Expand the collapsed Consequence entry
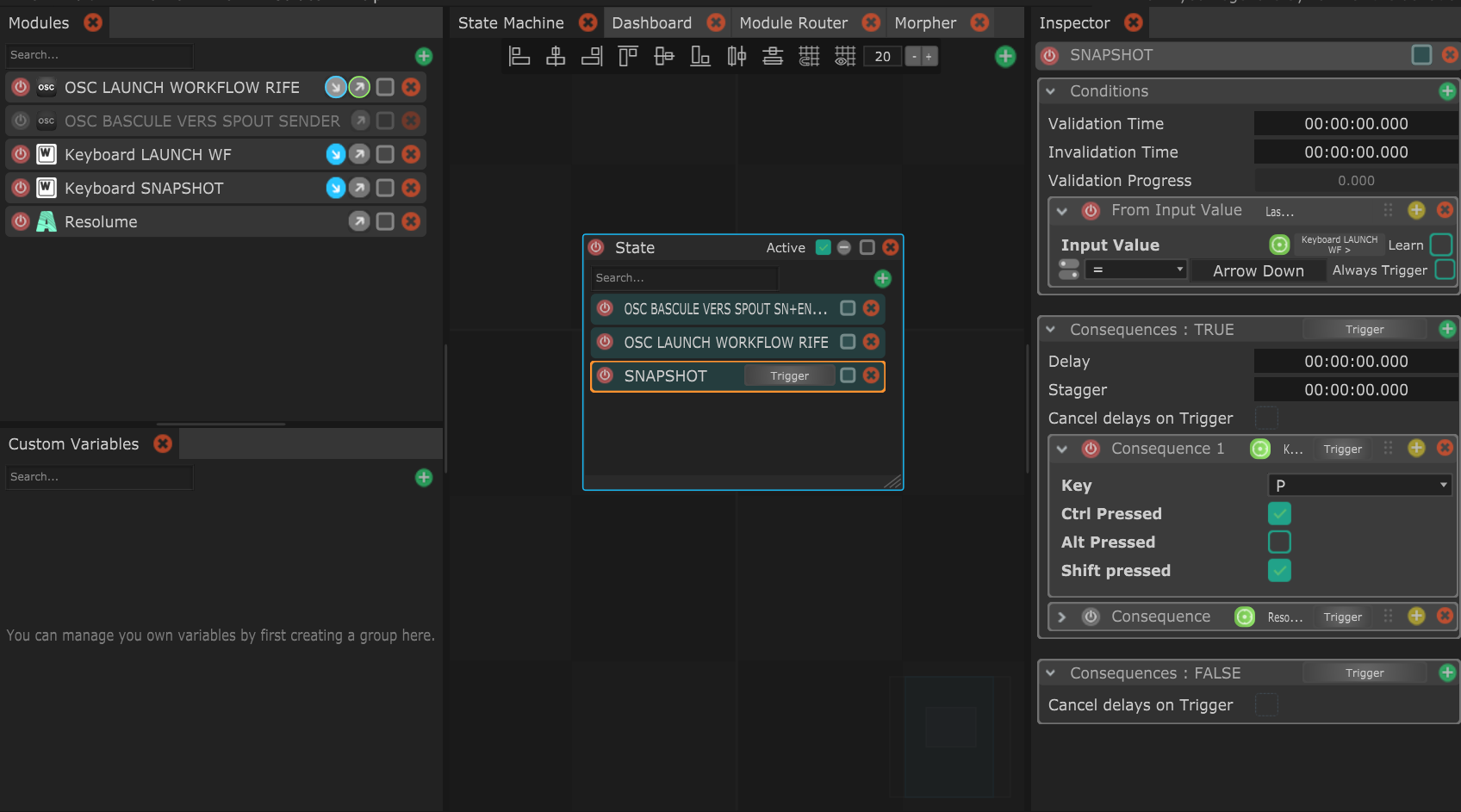Viewport: 1461px width, 812px height. pyautogui.click(x=1062, y=617)
